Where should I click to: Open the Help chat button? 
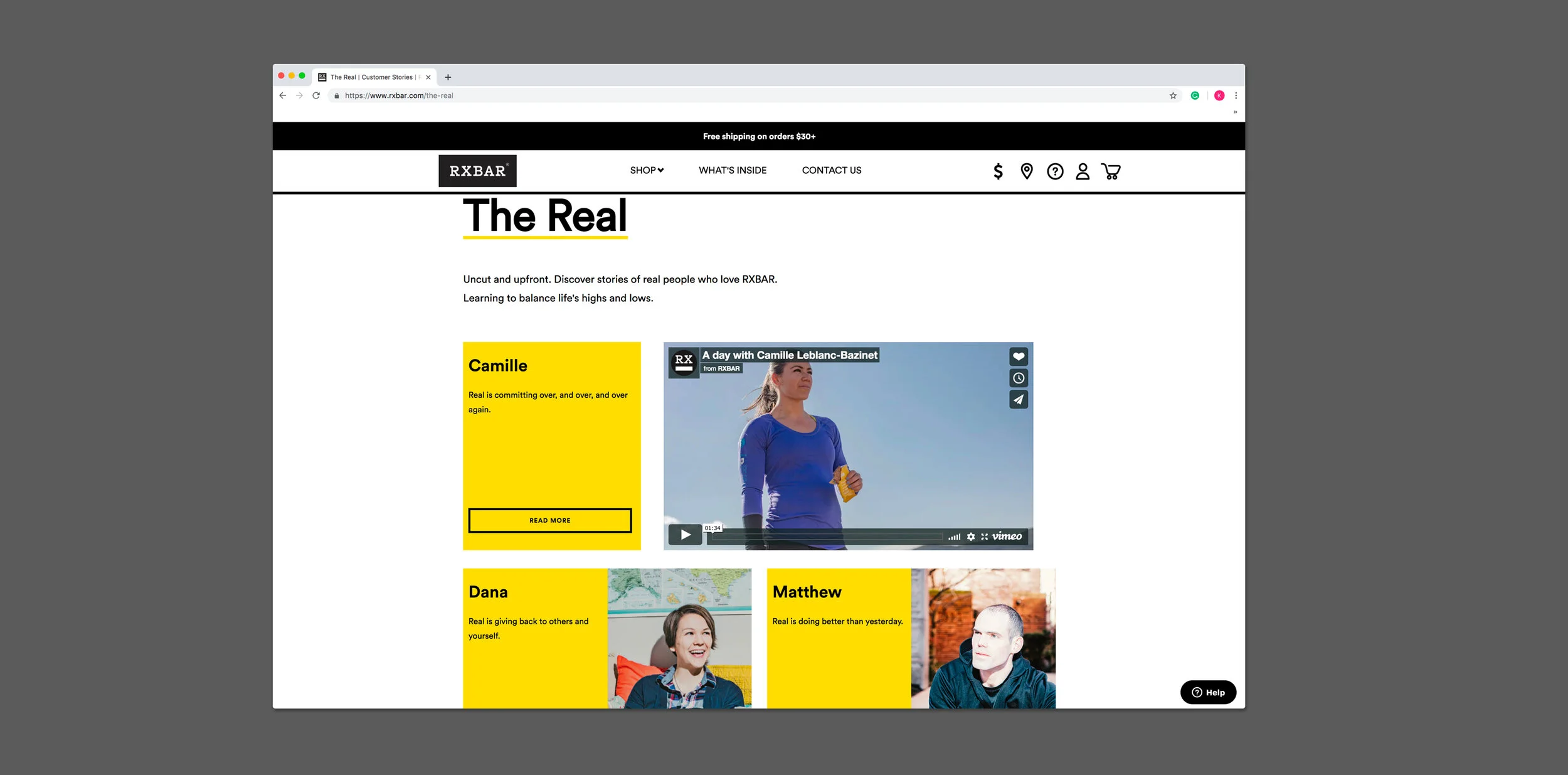click(1208, 692)
